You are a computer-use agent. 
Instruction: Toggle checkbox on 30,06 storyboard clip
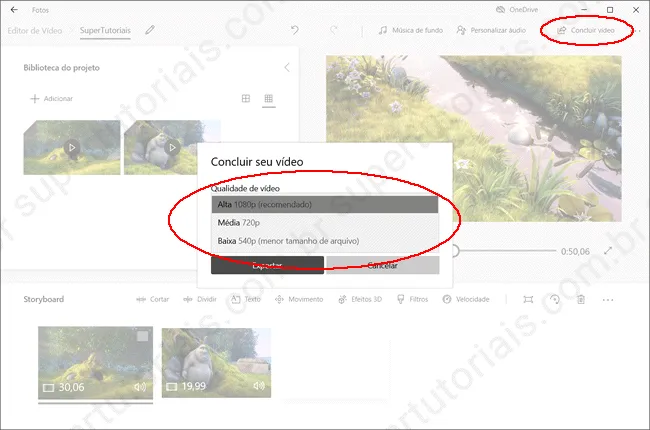pyautogui.click(x=142, y=336)
